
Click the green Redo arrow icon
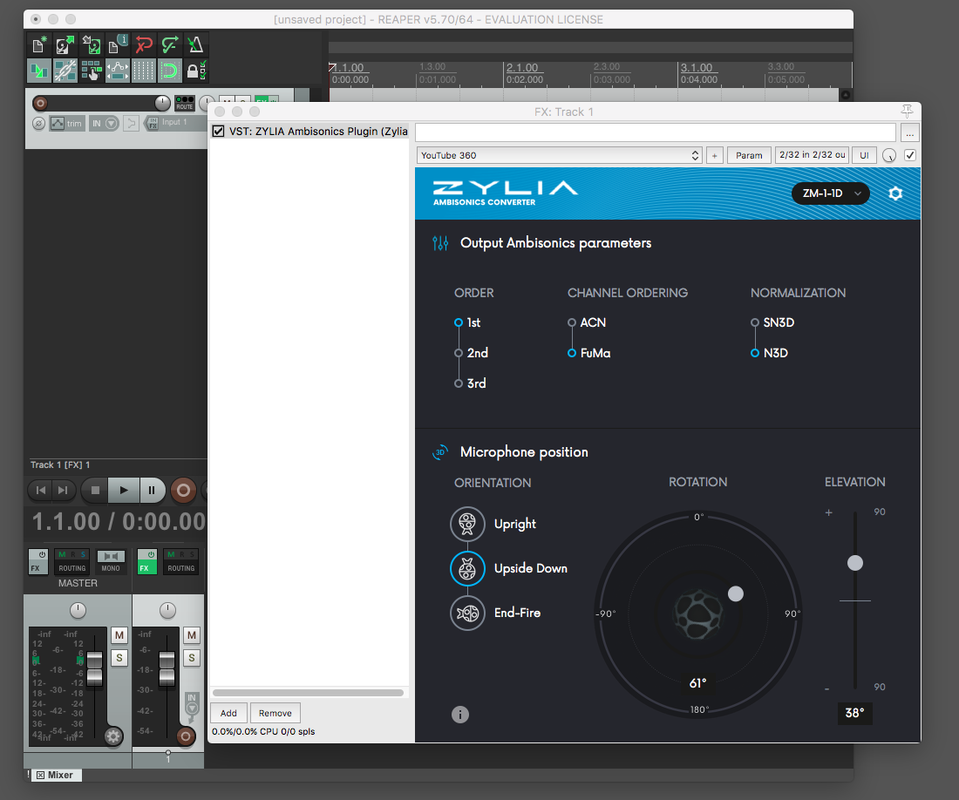169,45
